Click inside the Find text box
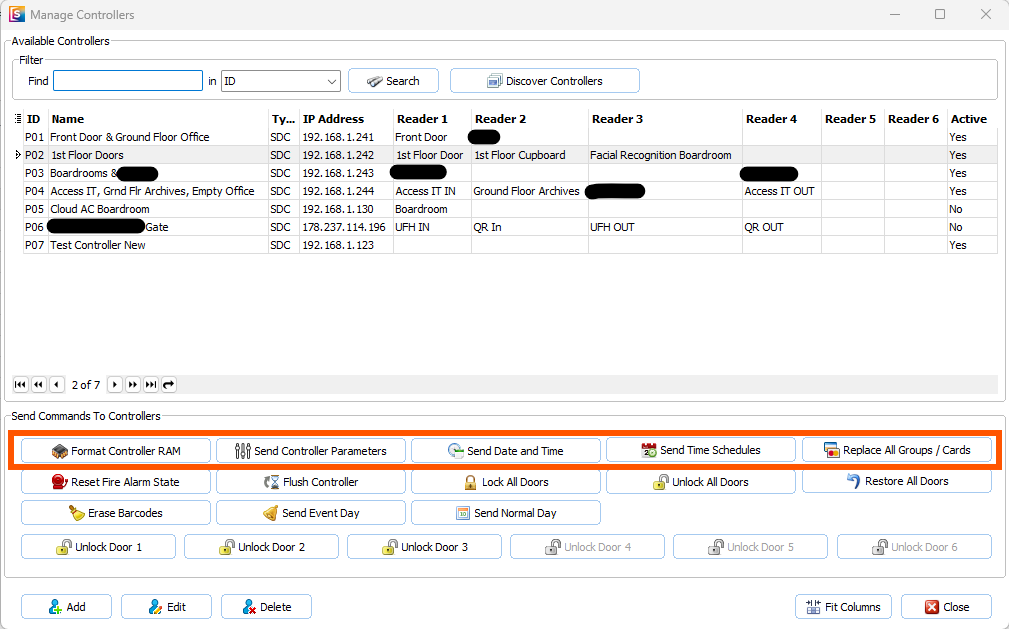Viewport: 1009px width, 629px height. coord(127,80)
